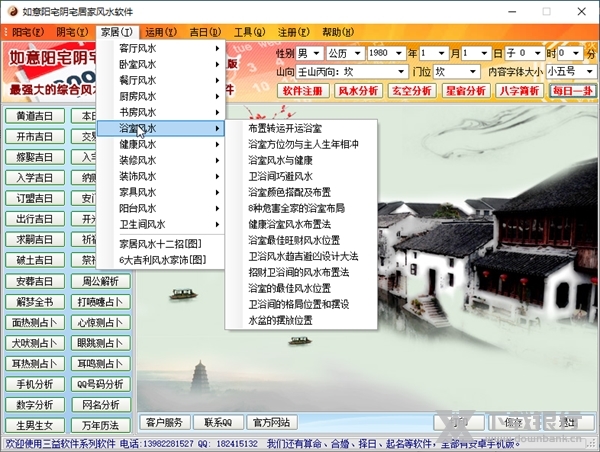
Task: Click the 每日一卦 button
Action: [573, 91]
